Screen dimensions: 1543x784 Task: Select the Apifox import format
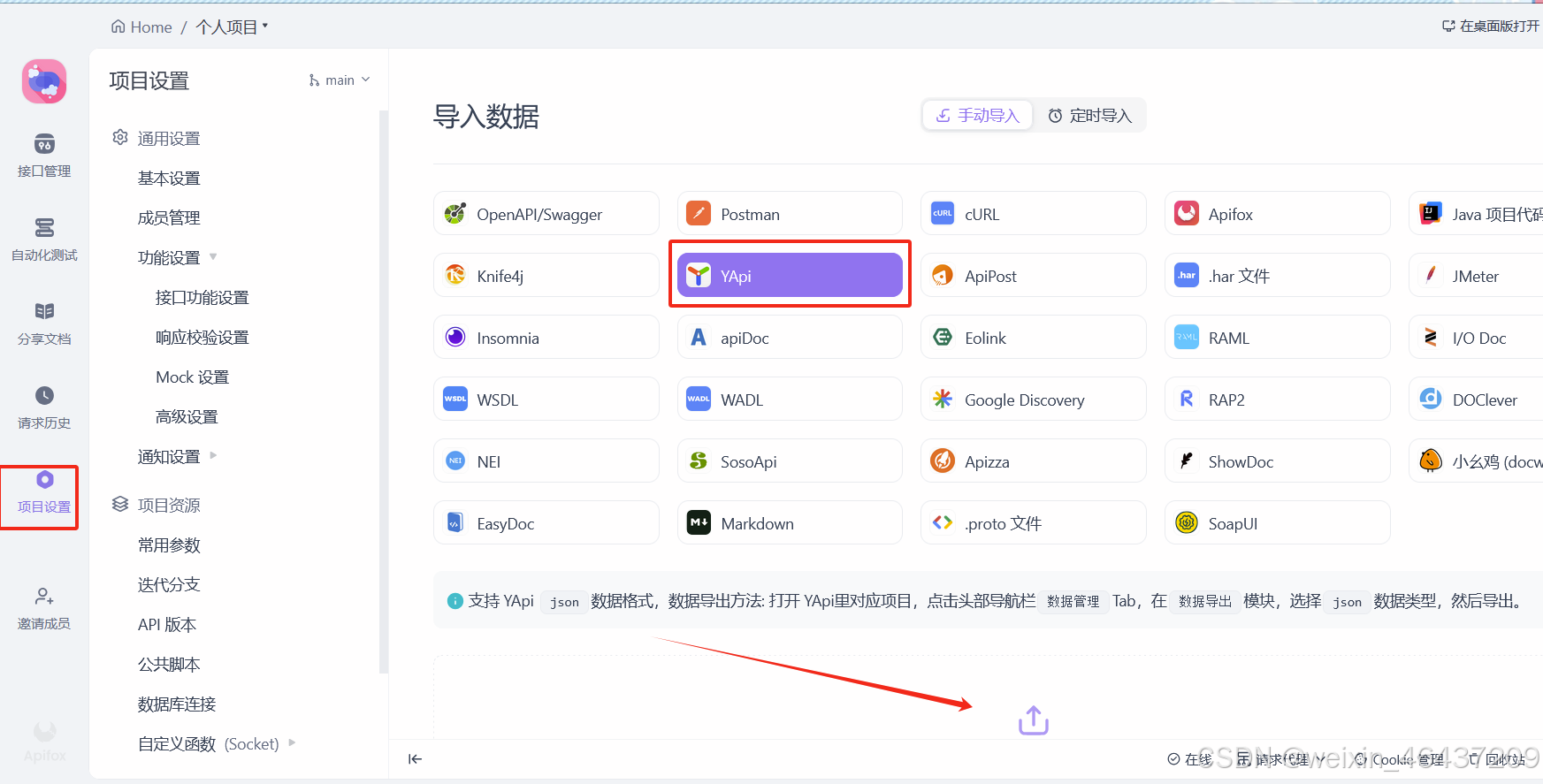1278,214
